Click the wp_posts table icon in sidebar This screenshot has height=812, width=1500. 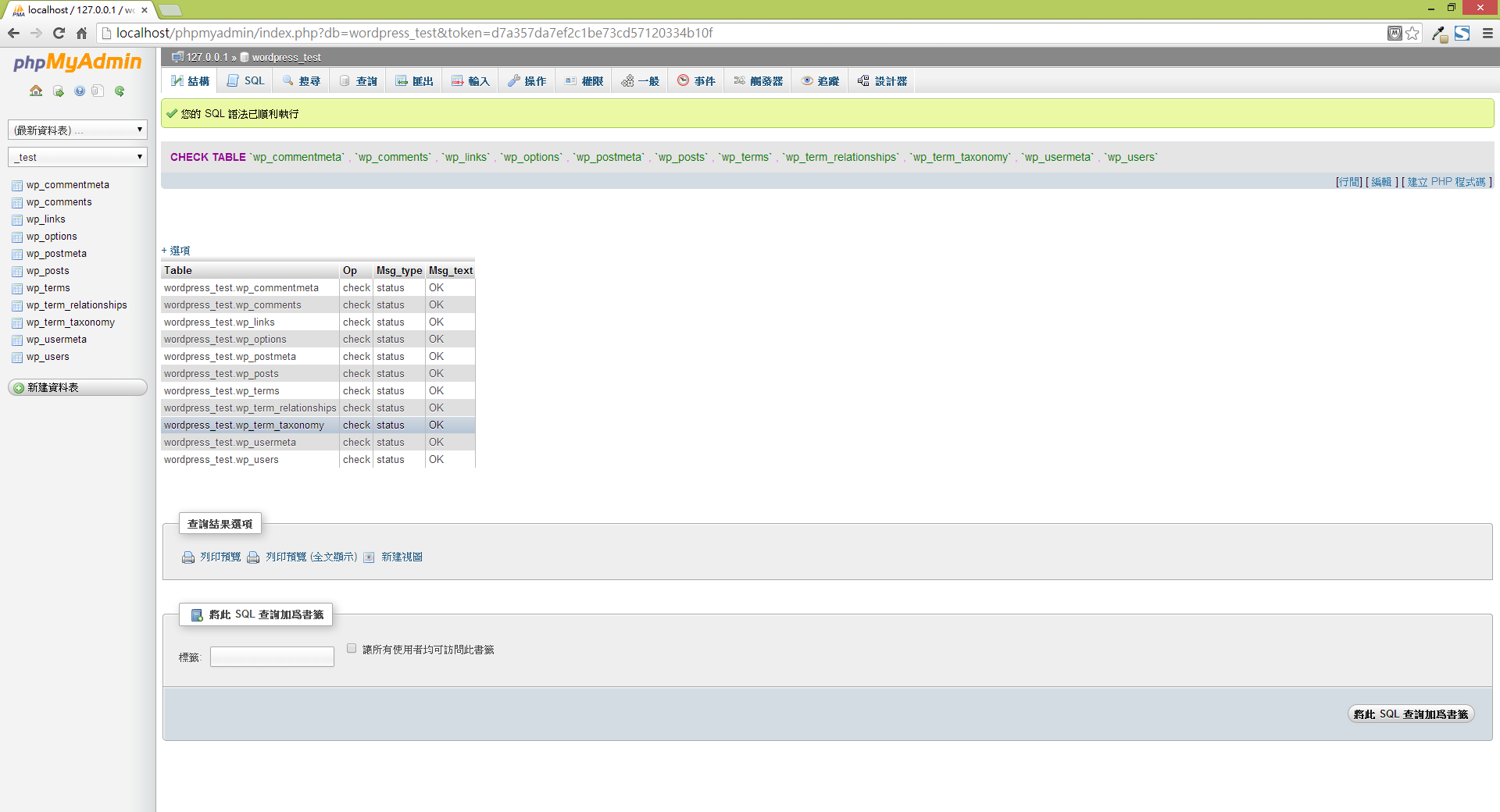[x=17, y=272]
